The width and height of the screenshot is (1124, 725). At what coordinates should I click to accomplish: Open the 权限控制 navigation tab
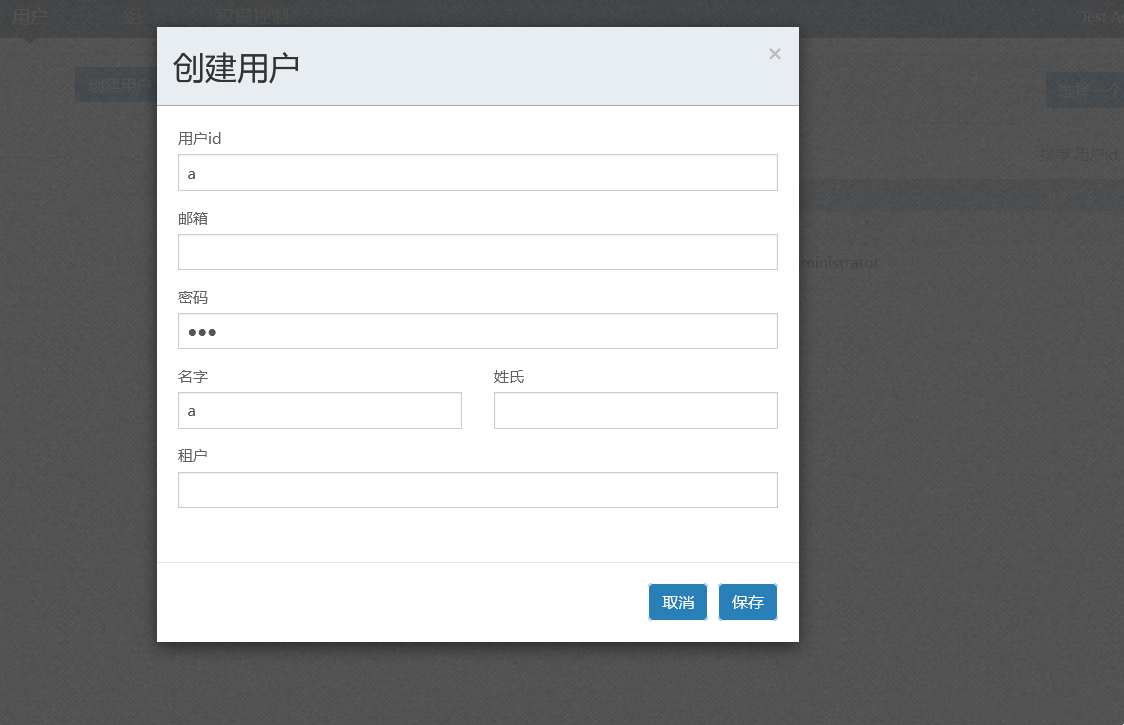click(254, 16)
